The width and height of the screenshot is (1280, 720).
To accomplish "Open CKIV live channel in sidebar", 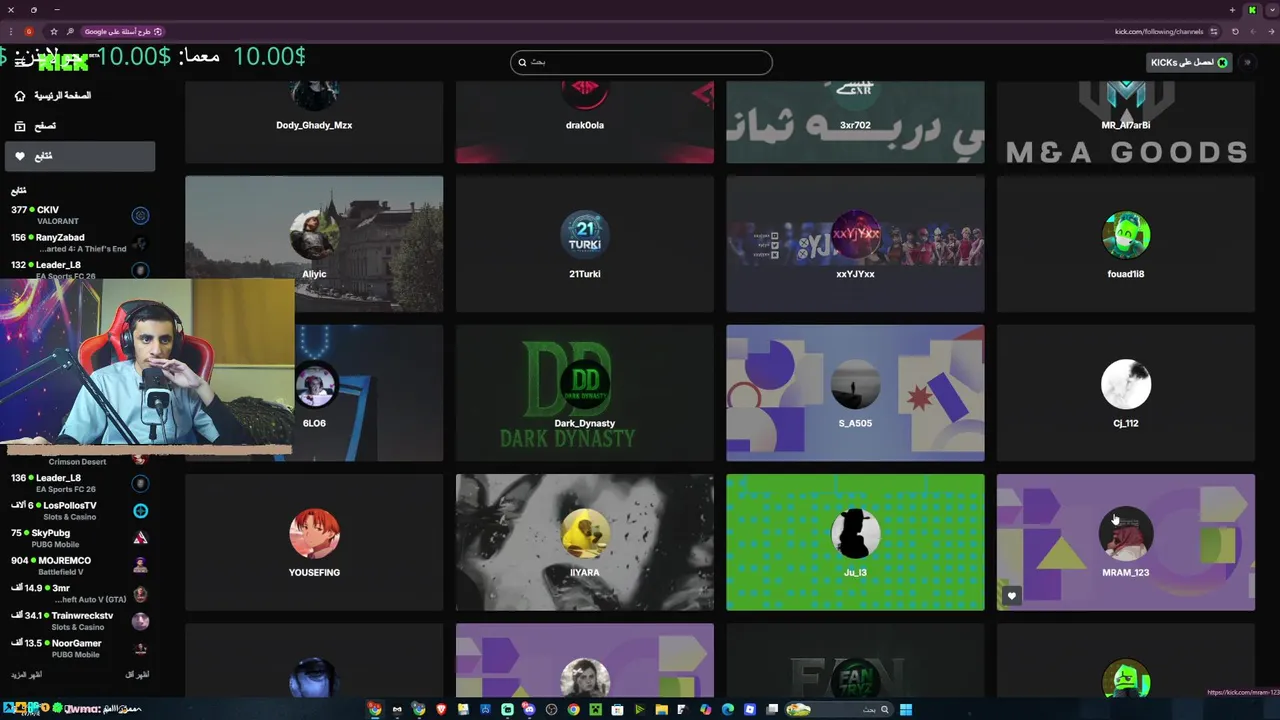I will click(80, 215).
